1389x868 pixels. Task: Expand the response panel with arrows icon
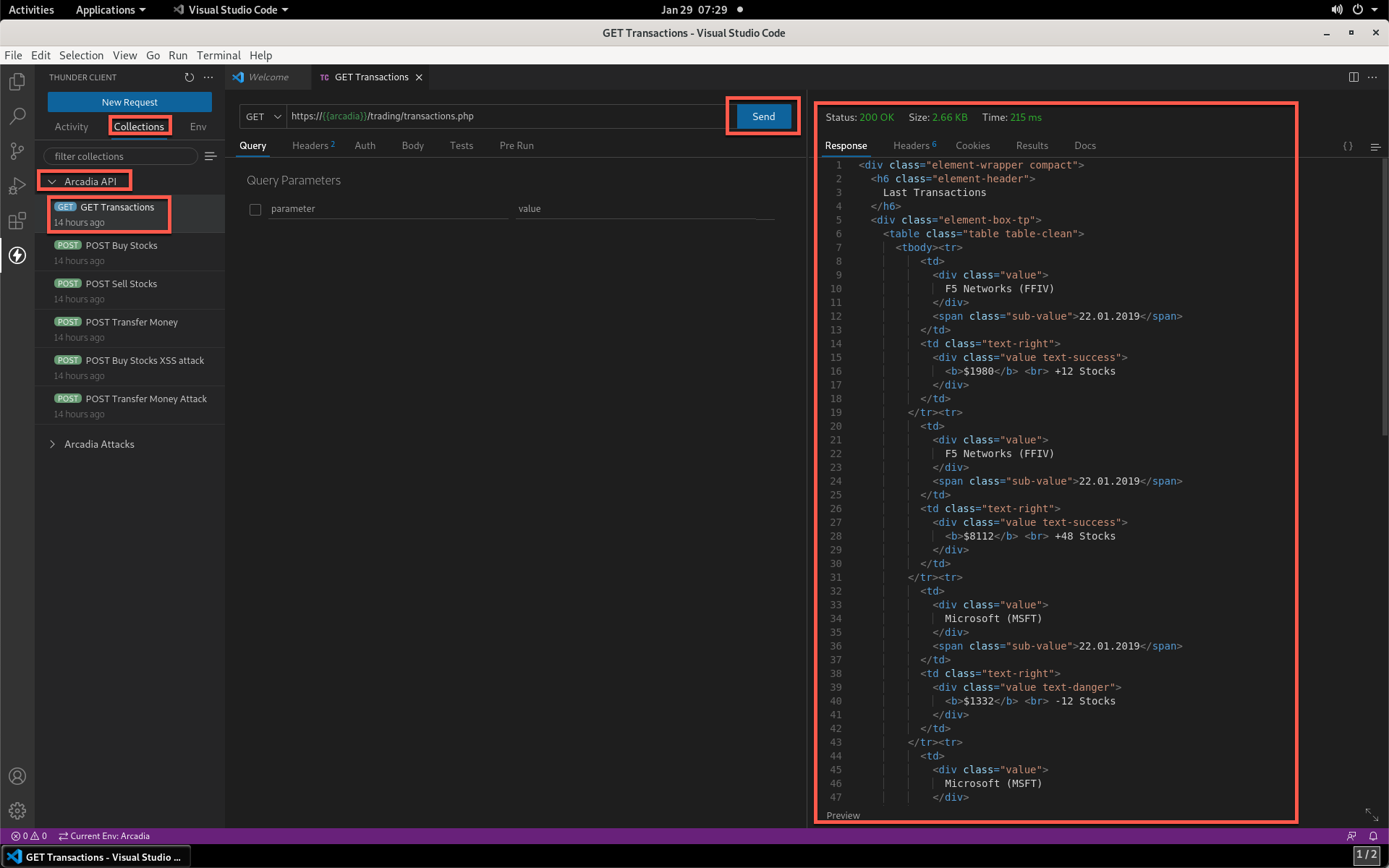point(1372,815)
